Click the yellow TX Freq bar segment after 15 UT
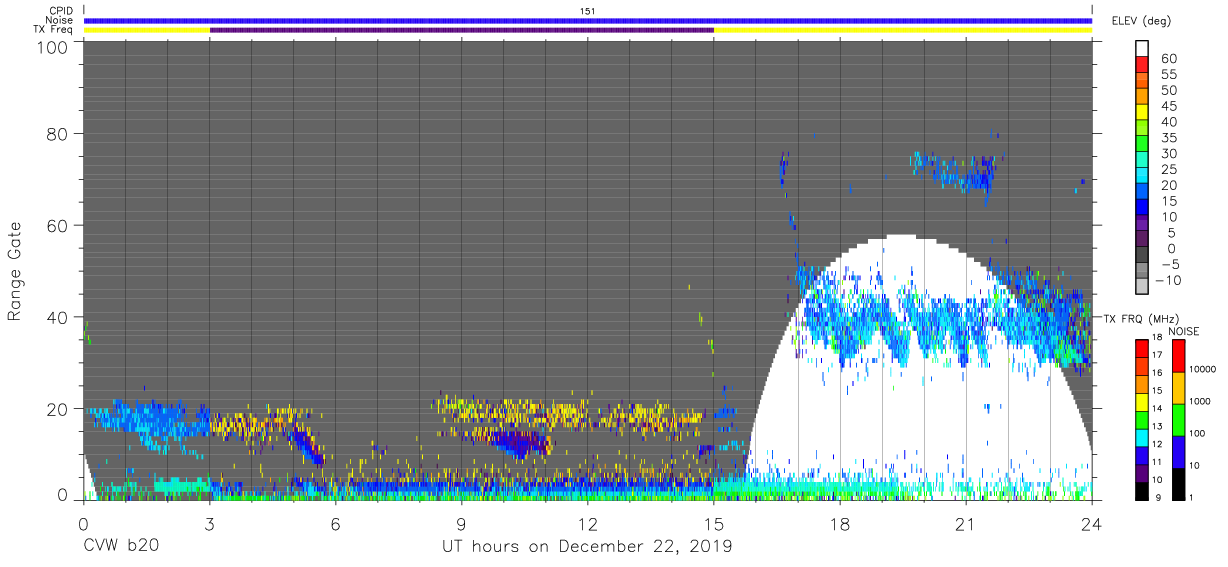Image resolution: width=1228 pixels, height=567 pixels. 903,30
